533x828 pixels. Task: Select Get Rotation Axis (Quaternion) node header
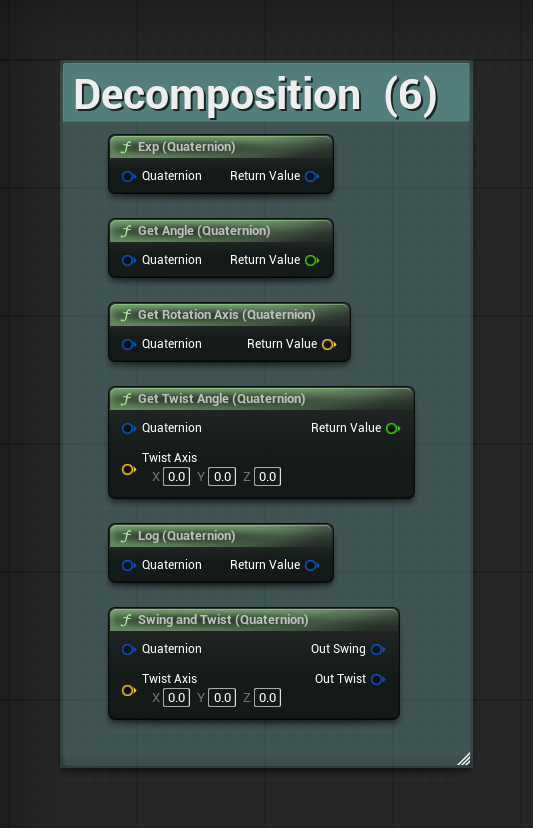[229, 315]
